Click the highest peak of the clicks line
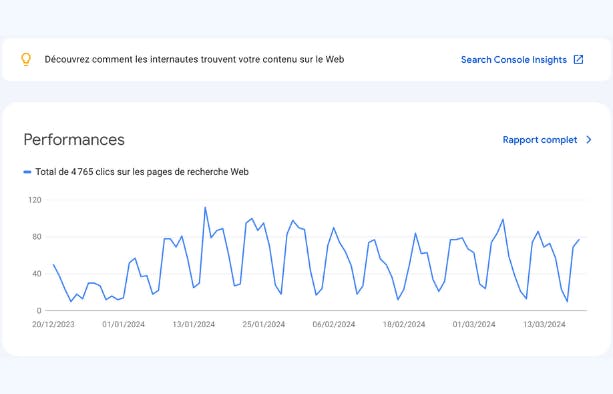 click(x=205, y=208)
